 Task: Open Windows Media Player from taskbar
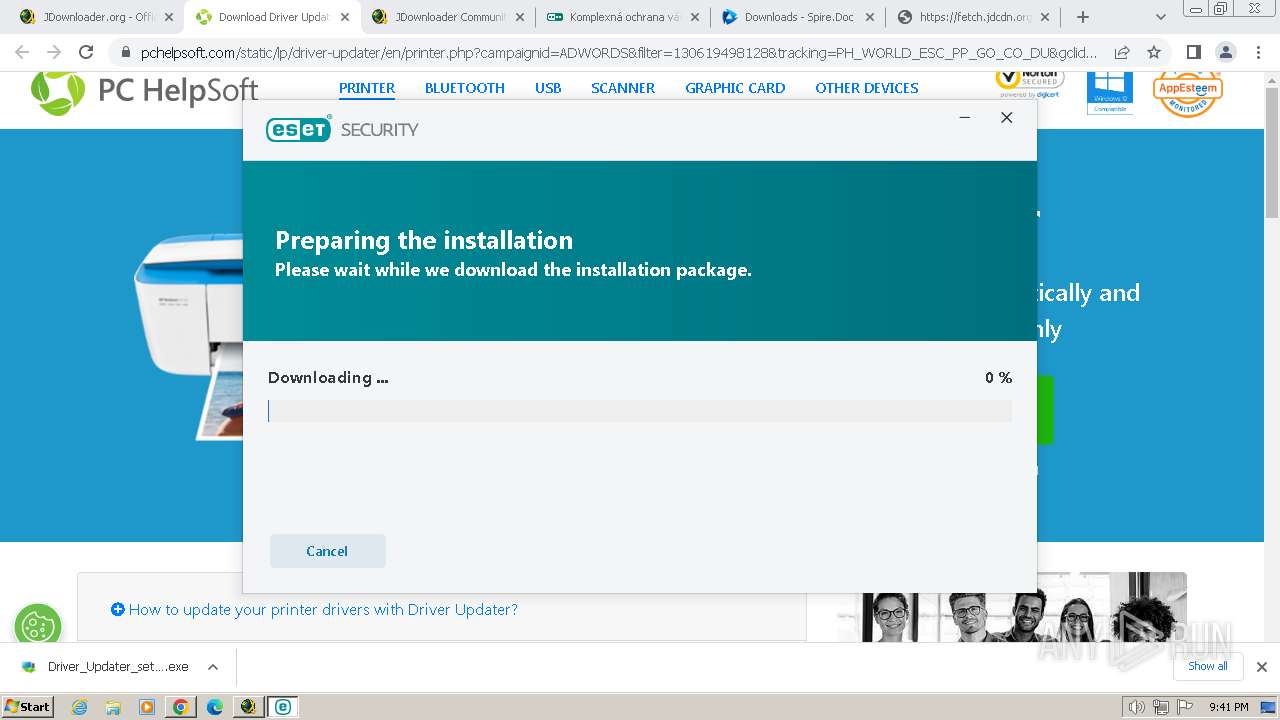coord(147,707)
